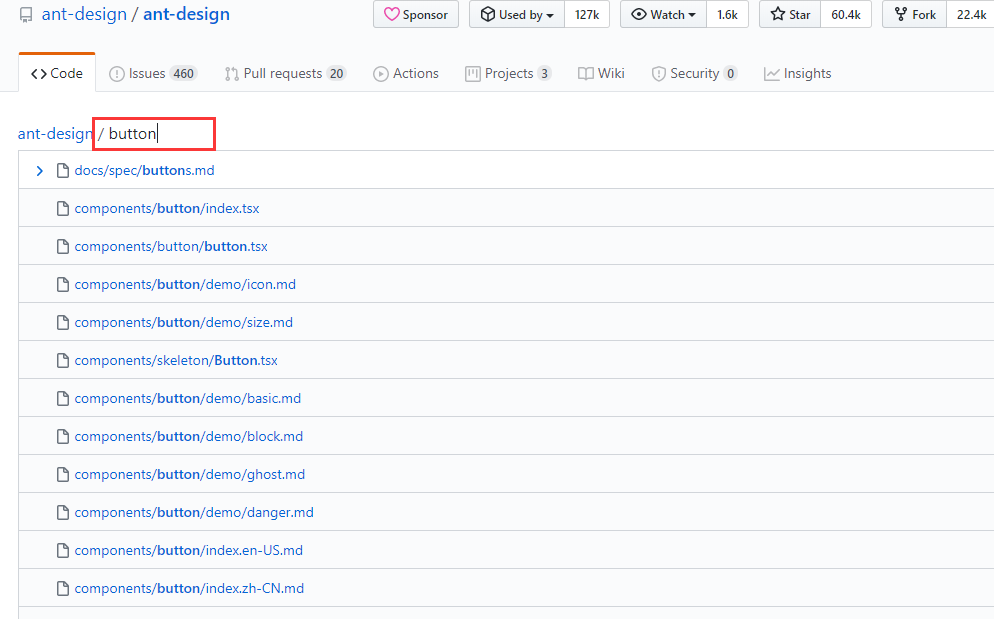The height and width of the screenshot is (619, 994).
Task: Click file icon next to components/button/button.tsx
Action: (63, 247)
